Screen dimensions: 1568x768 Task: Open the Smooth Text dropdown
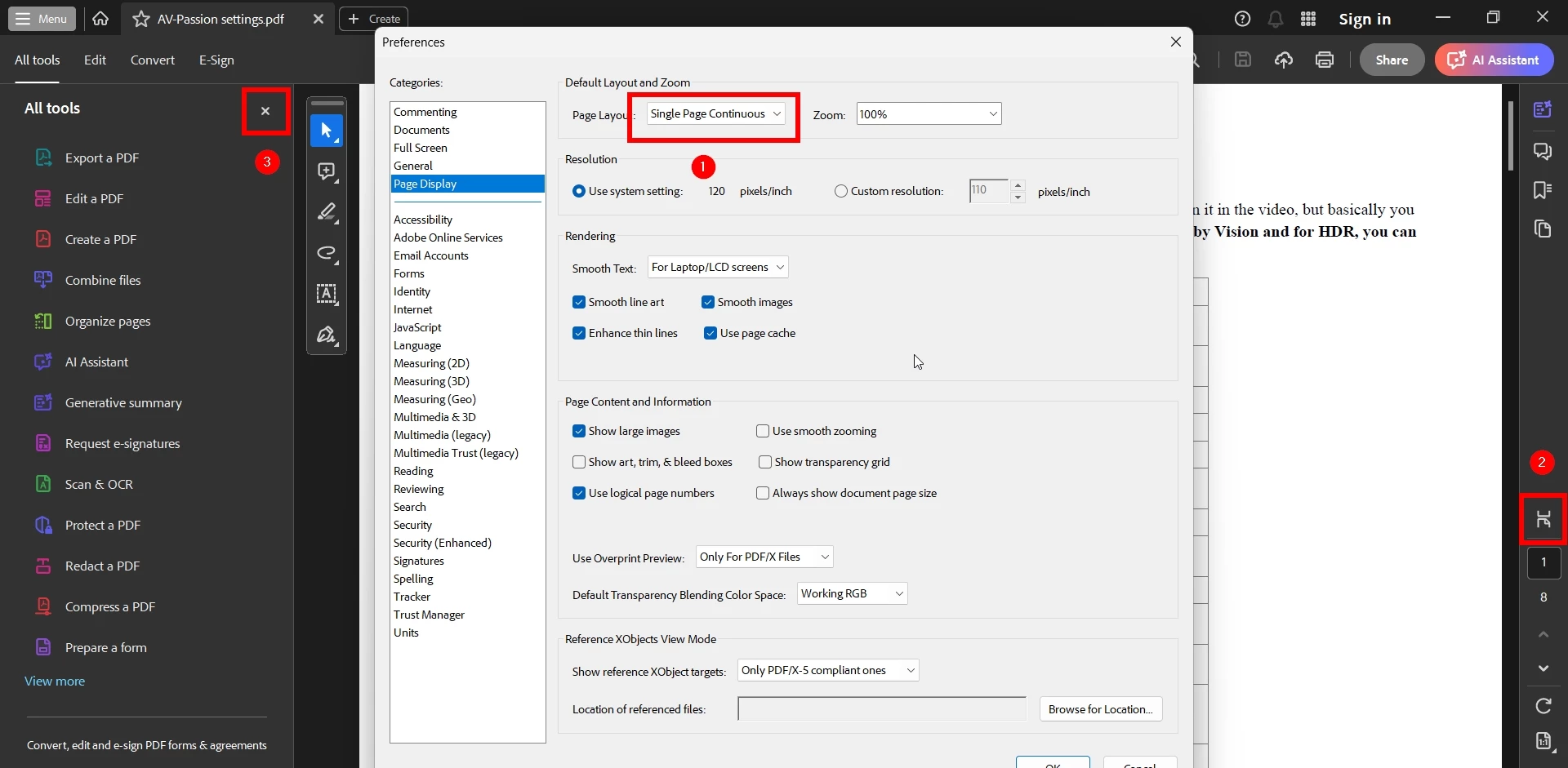pyautogui.click(x=718, y=267)
